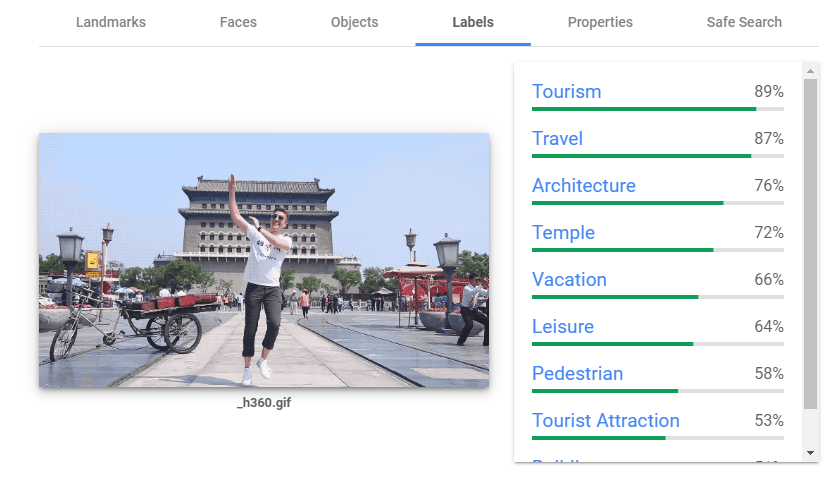The width and height of the screenshot is (833, 481).
Task: Open the Tourist Attraction label
Action: (605, 421)
